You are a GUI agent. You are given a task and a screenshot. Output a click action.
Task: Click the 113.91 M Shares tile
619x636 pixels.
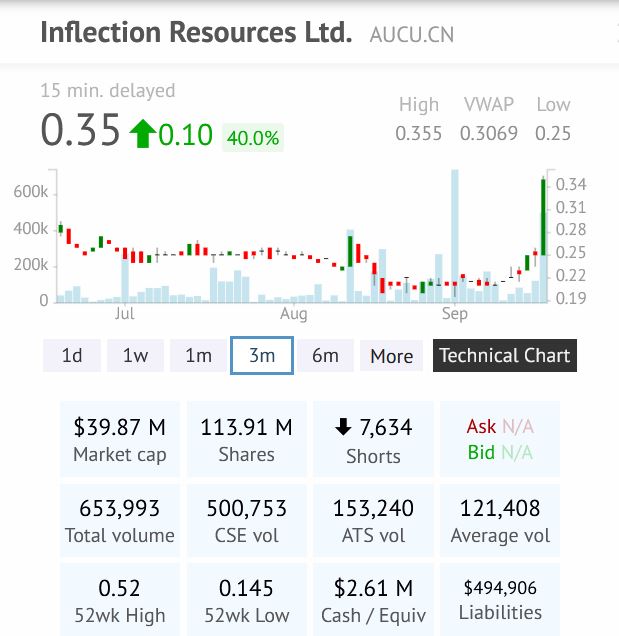coord(246,440)
